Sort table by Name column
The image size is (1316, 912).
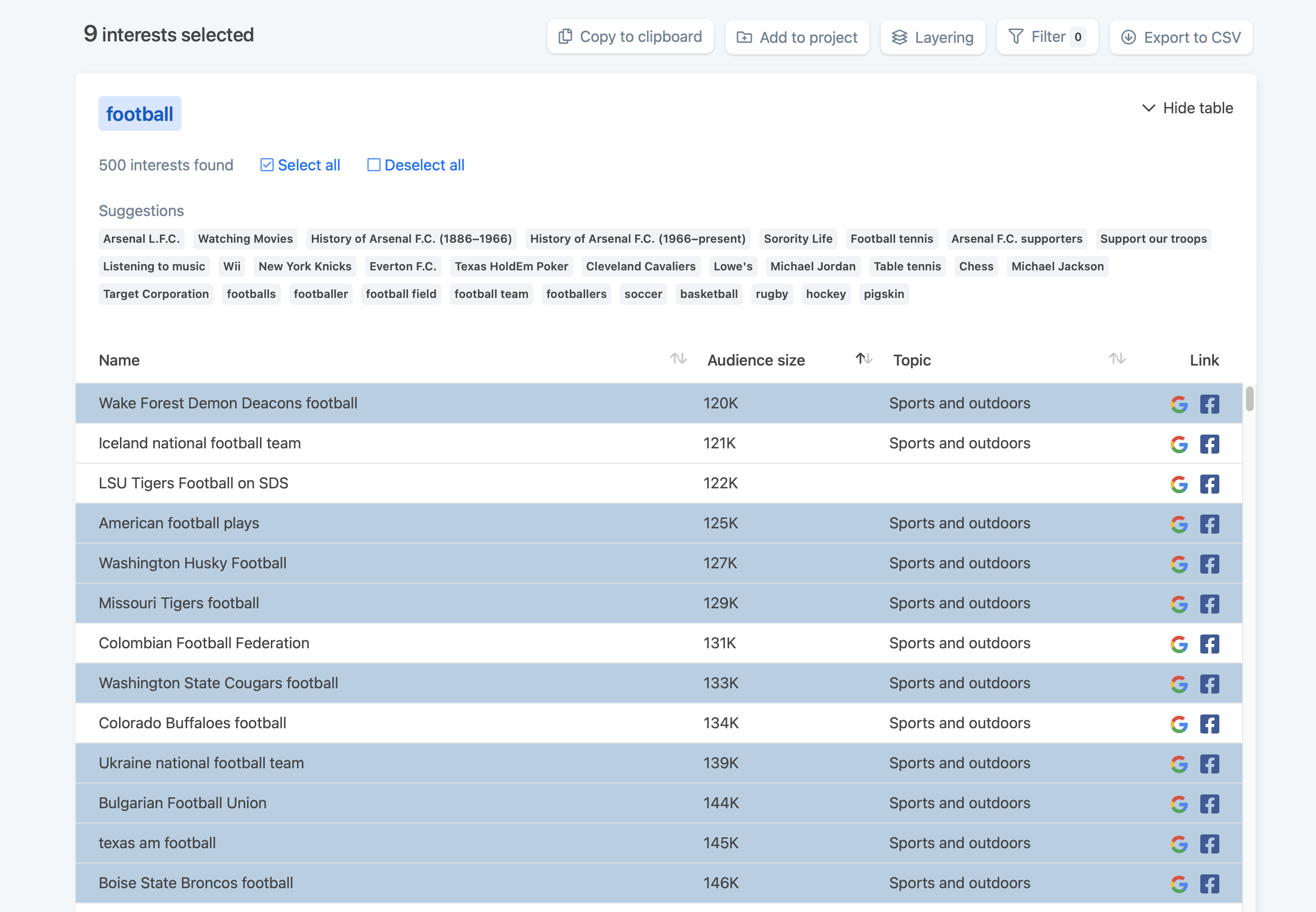678,359
